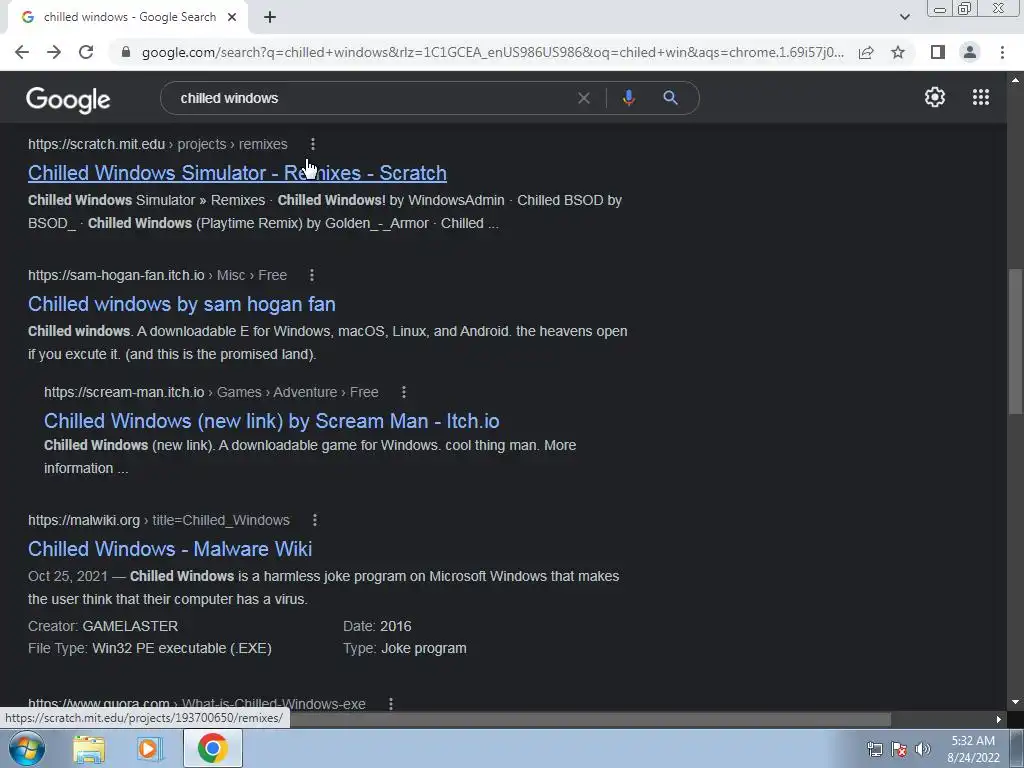This screenshot has height=768, width=1024.
Task: Click the Chrome address bar URL
Action: pos(492,52)
